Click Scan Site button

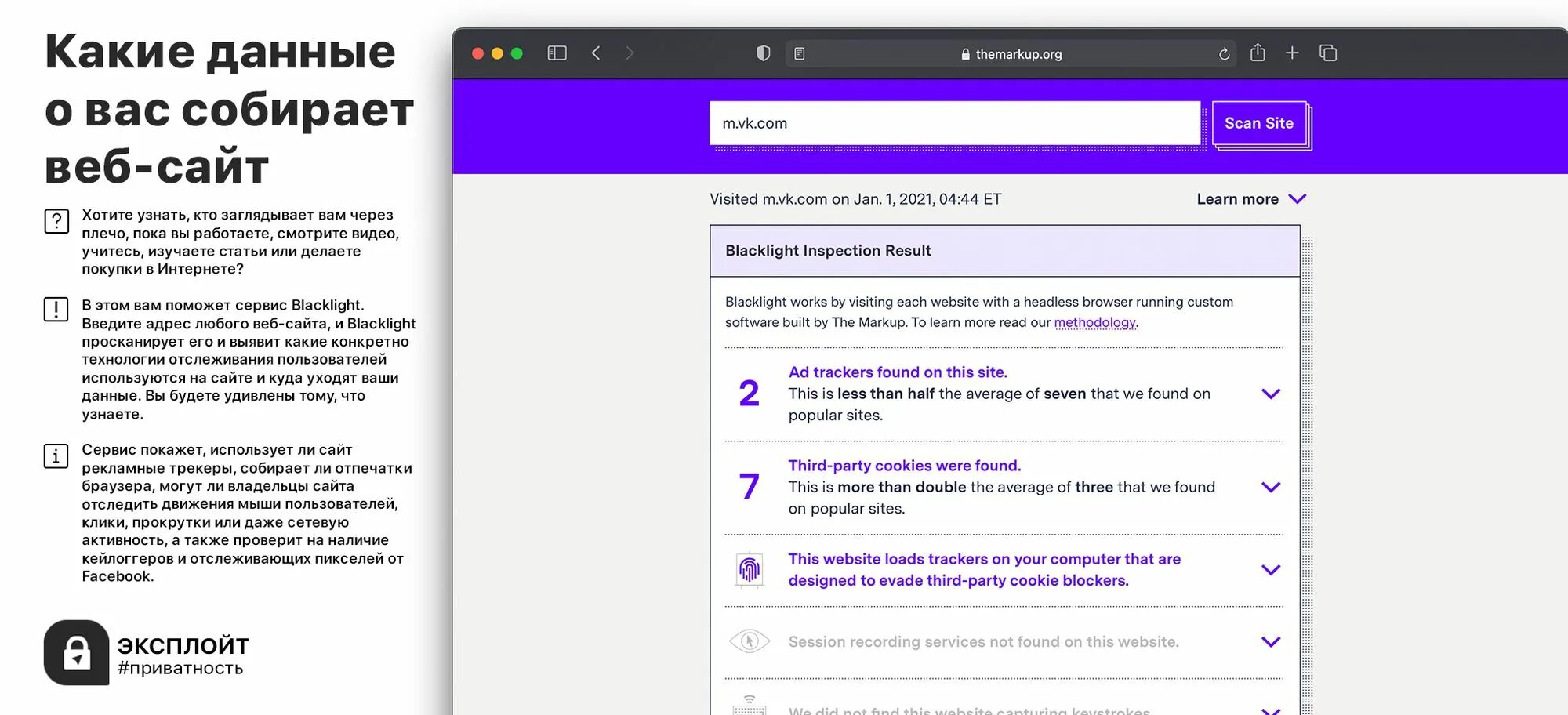pos(1259,123)
